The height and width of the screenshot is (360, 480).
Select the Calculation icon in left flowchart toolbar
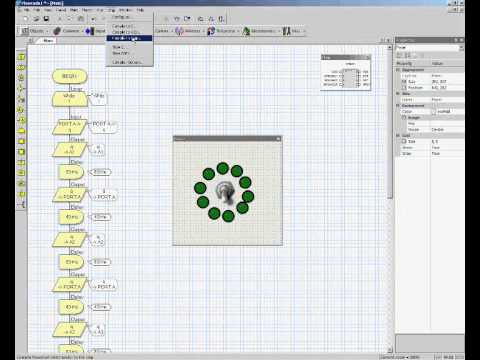(21, 162)
